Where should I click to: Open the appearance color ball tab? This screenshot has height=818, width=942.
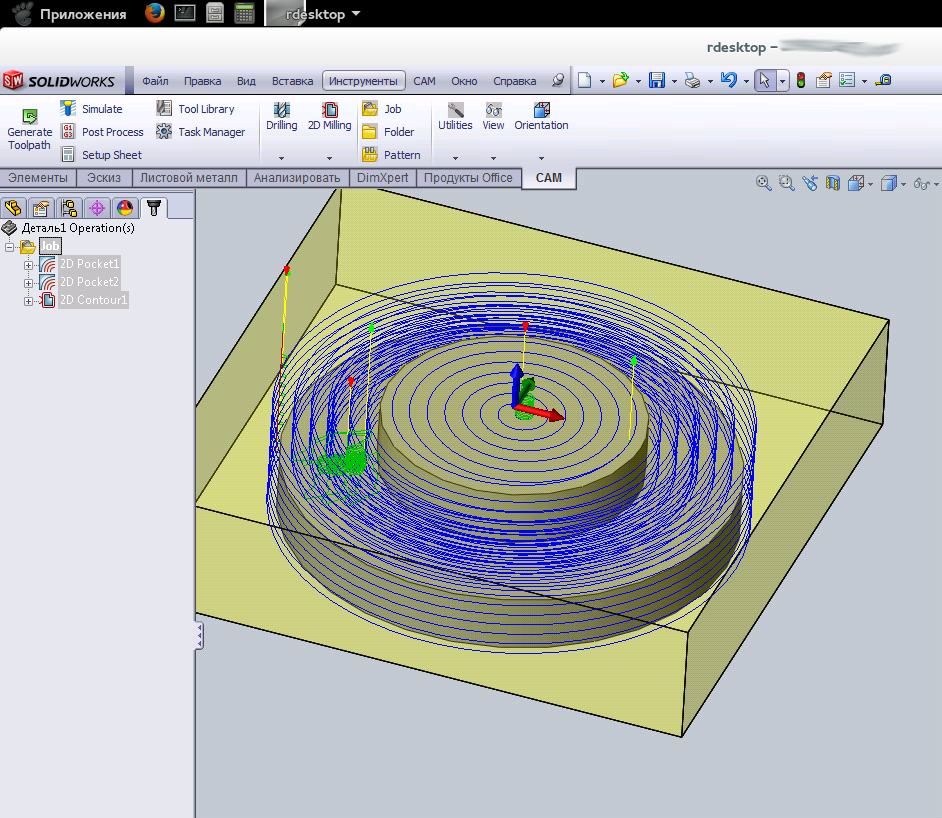125,208
